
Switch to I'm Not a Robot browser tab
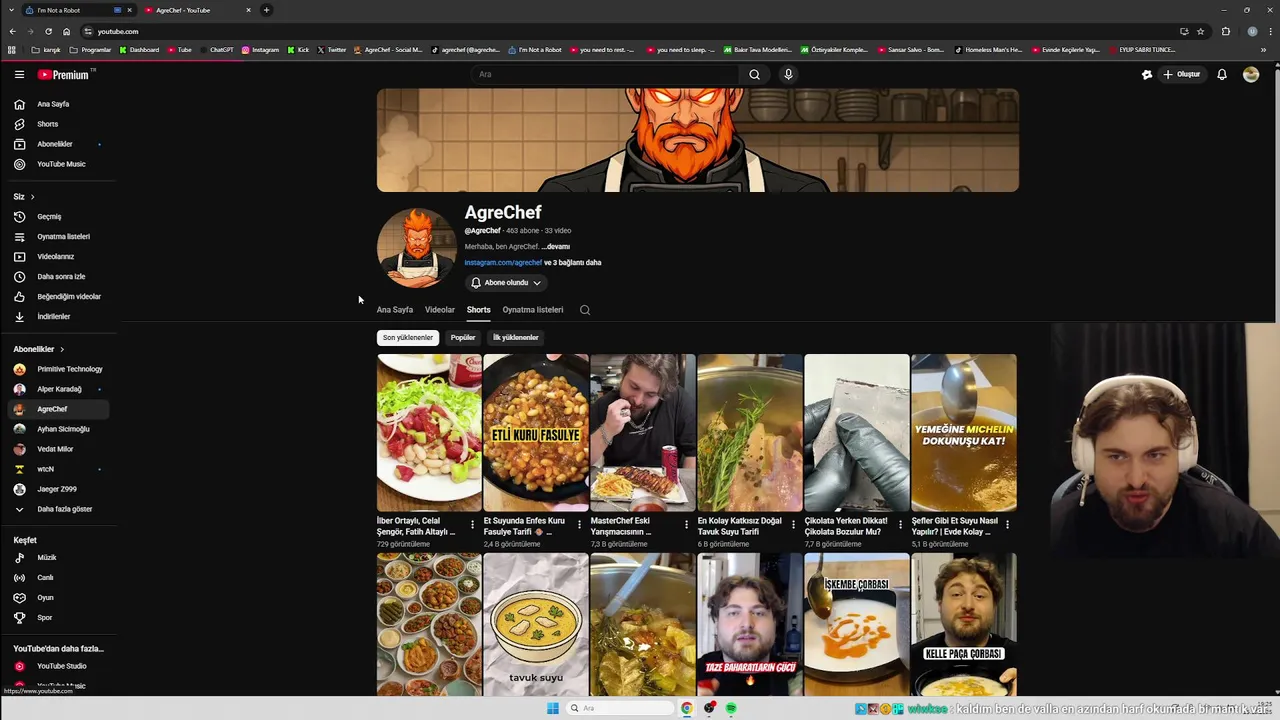coord(78,10)
